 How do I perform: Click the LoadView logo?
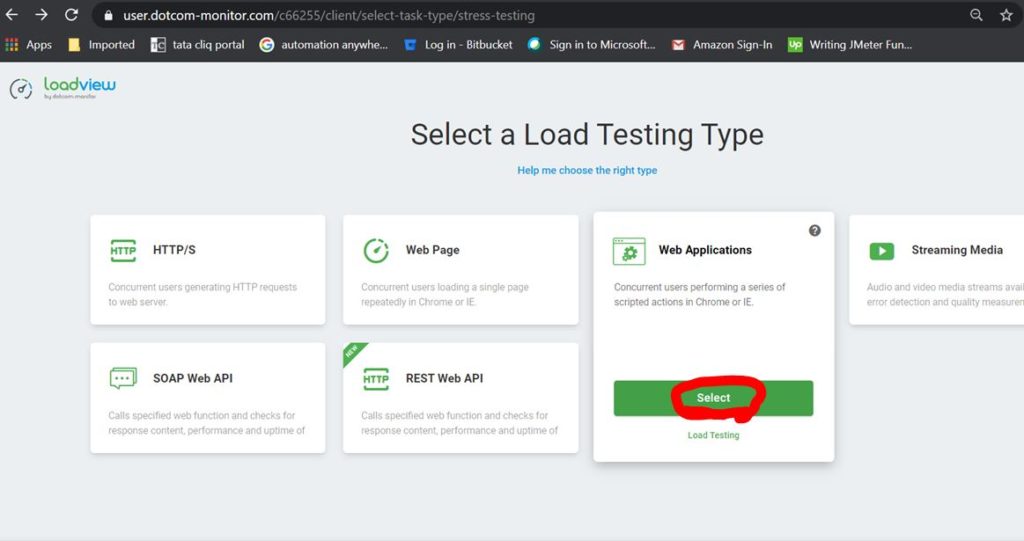click(x=63, y=89)
